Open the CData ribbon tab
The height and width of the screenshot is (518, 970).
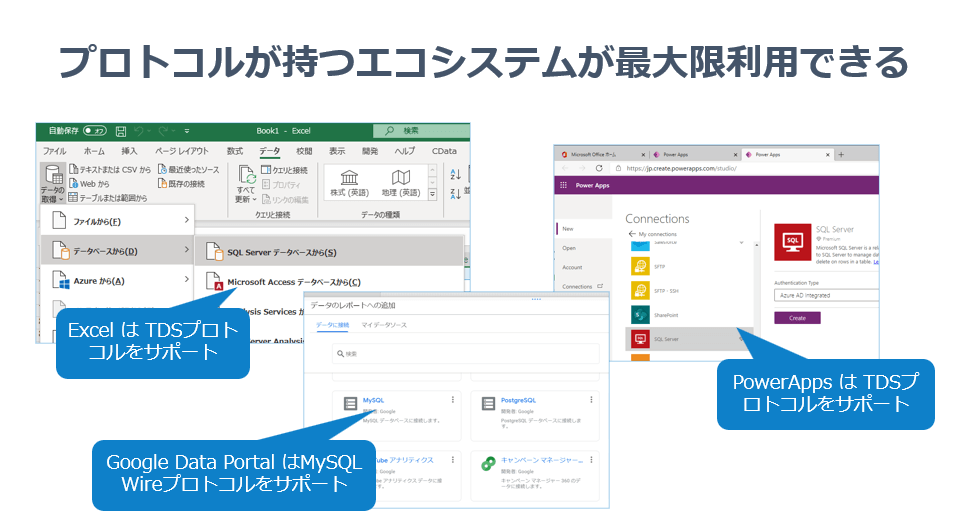[444, 151]
